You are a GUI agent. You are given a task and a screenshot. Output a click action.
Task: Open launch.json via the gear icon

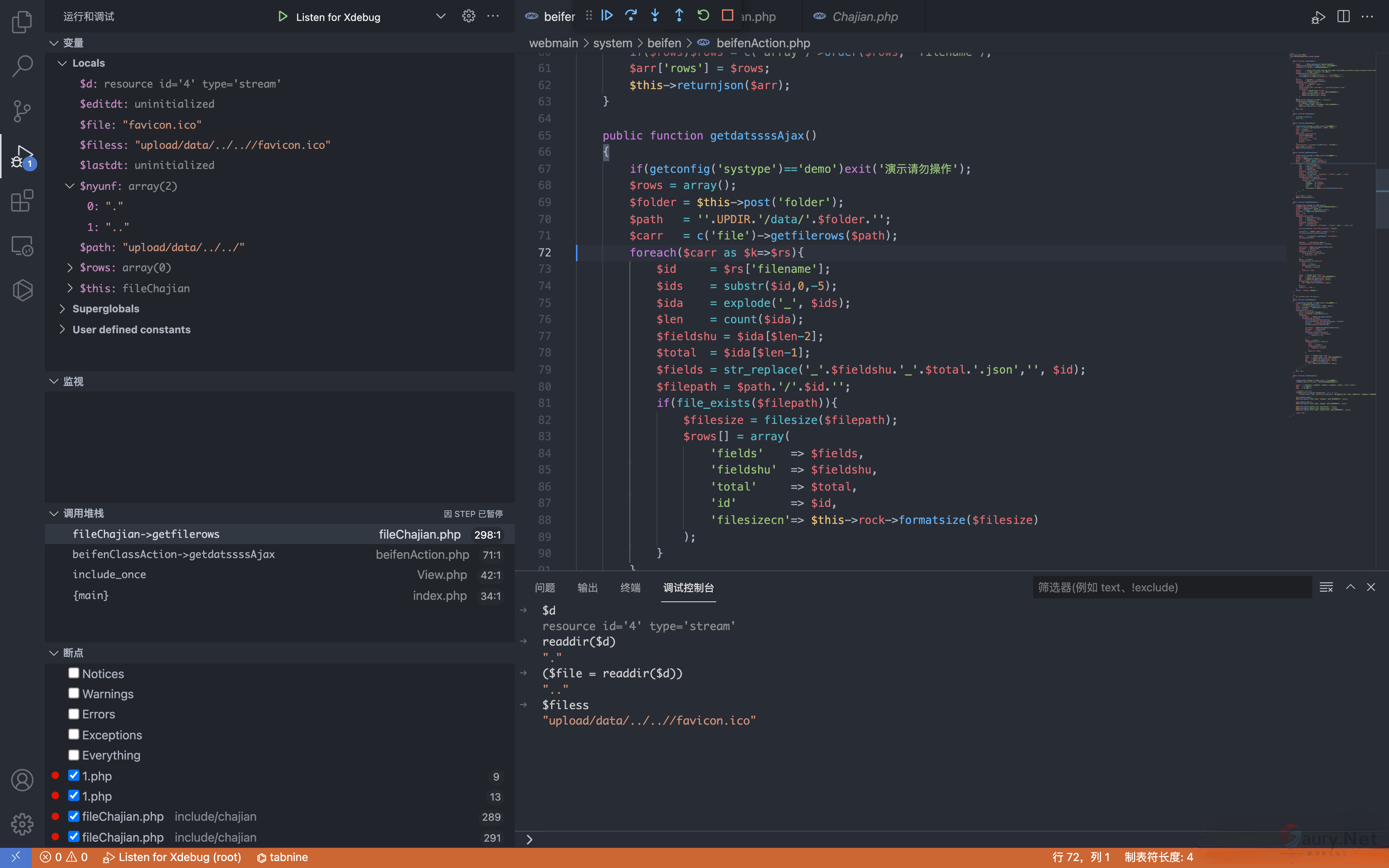(x=468, y=16)
